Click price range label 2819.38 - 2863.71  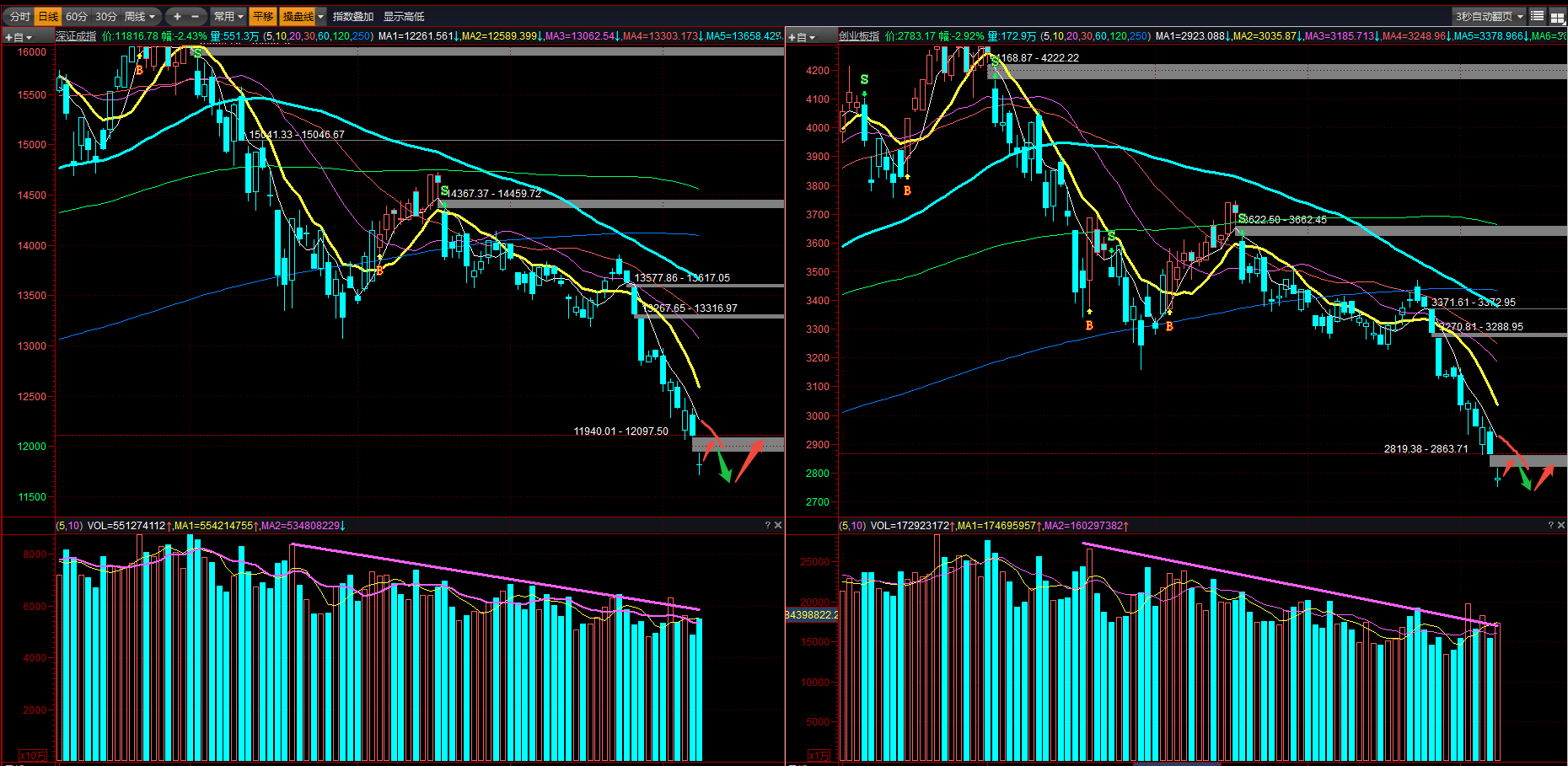(1426, 449)
